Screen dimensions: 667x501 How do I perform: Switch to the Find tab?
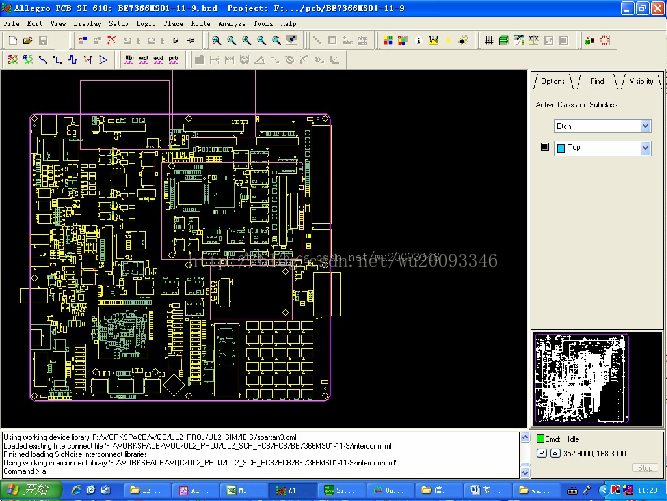point(596,80)
